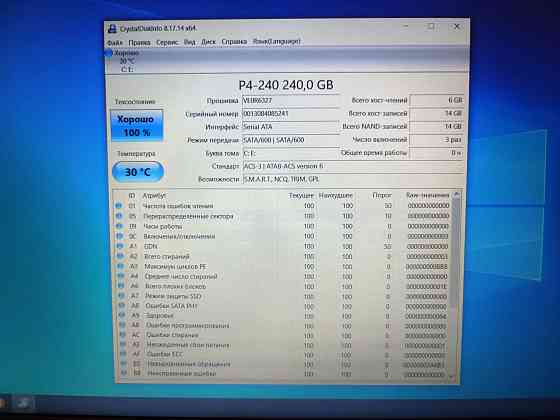Click the Стандарт field showing ACS-3
The image size is (560, 420).
point(353,166)
